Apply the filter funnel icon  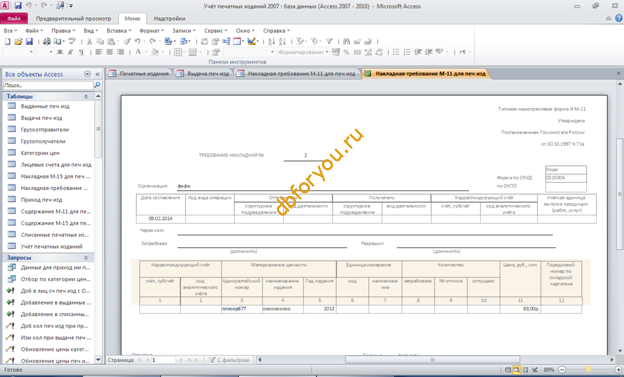click(329, 41)
